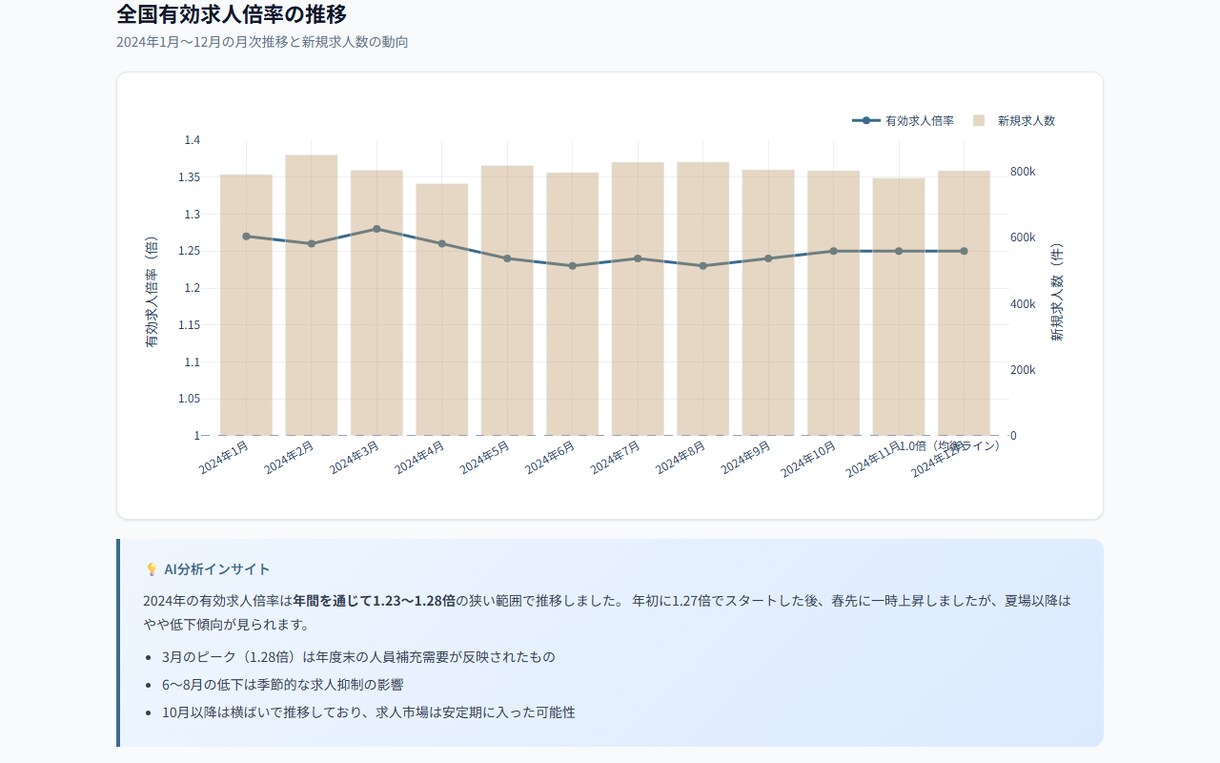Click the bullet about 10月以降は横ばい

pos(368,713)
